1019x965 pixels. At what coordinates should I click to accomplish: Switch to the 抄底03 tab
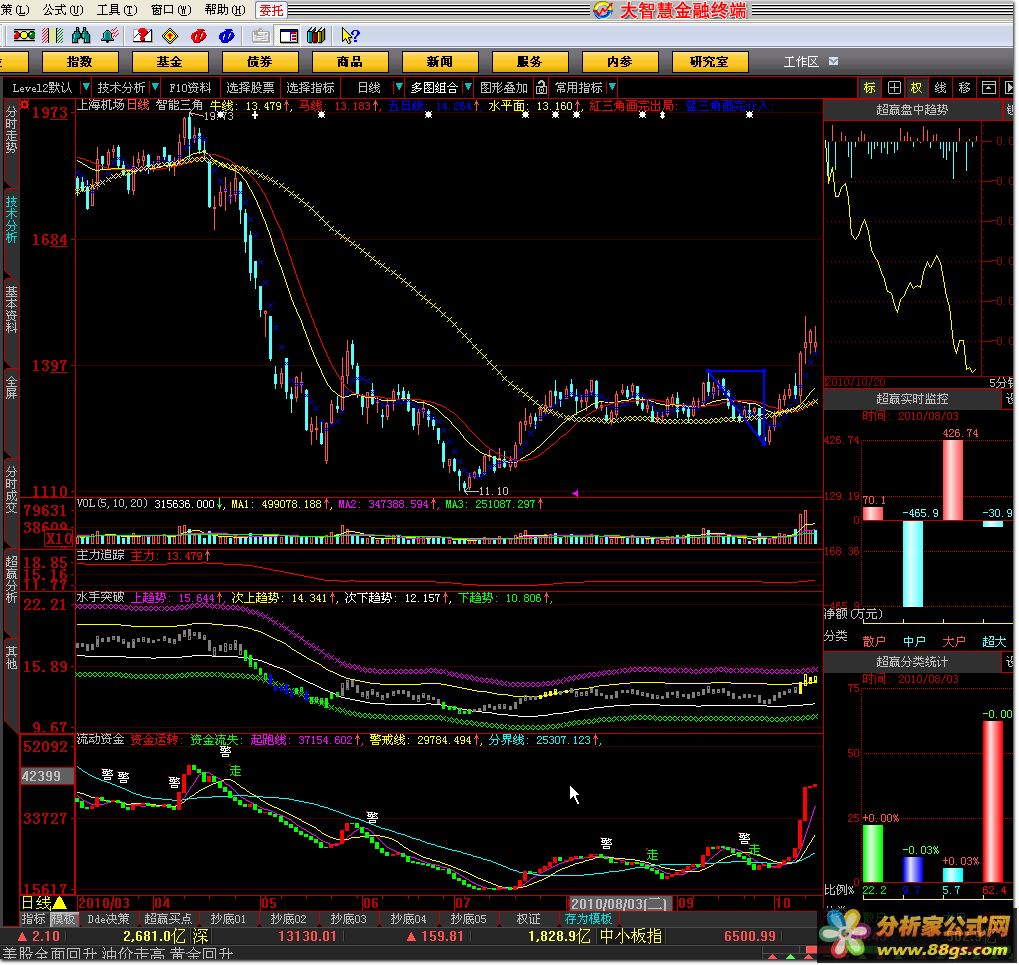pyautogui.click(x=348, y=919)
